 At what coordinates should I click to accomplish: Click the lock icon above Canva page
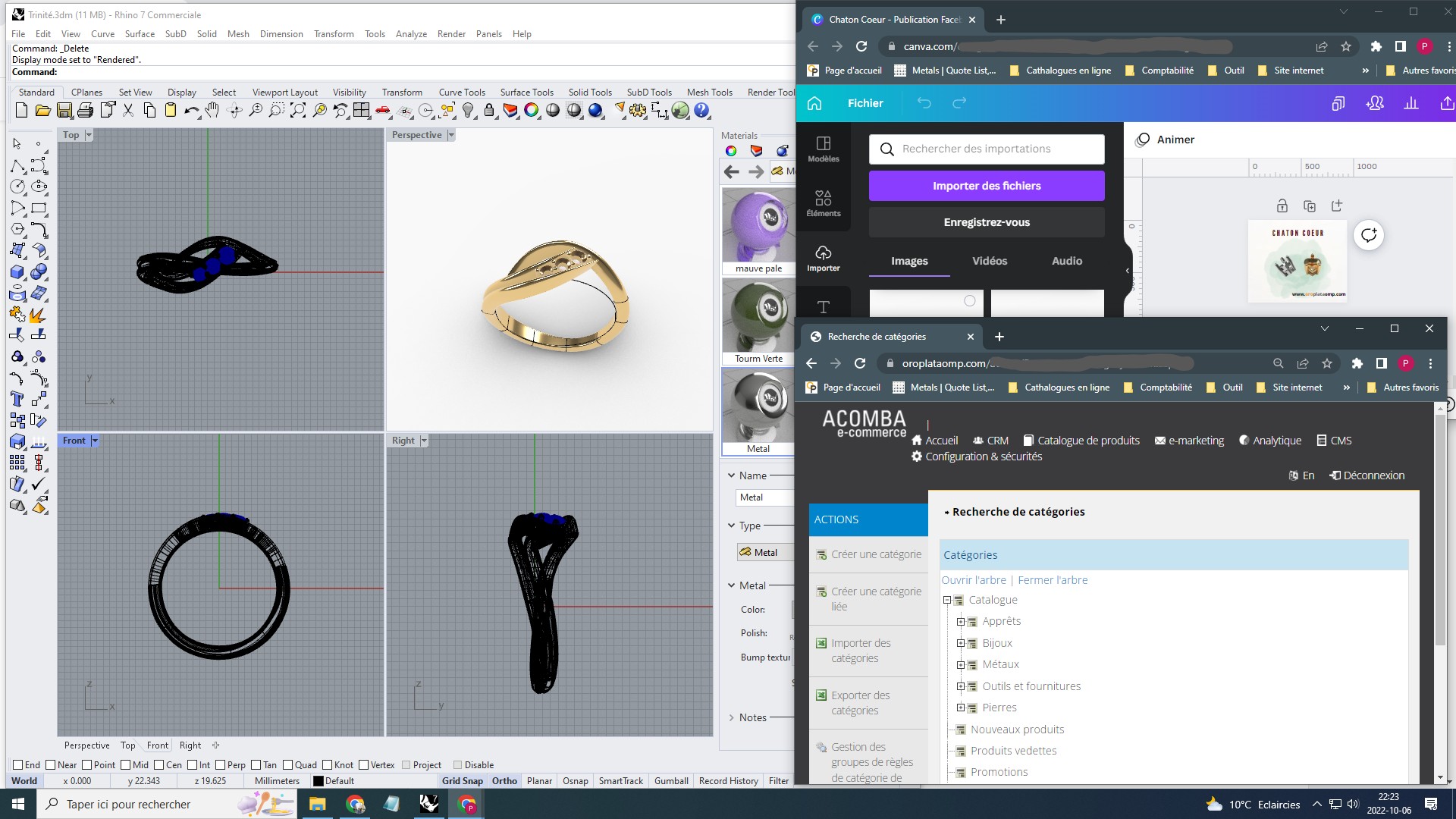[x=1282, y=206]
